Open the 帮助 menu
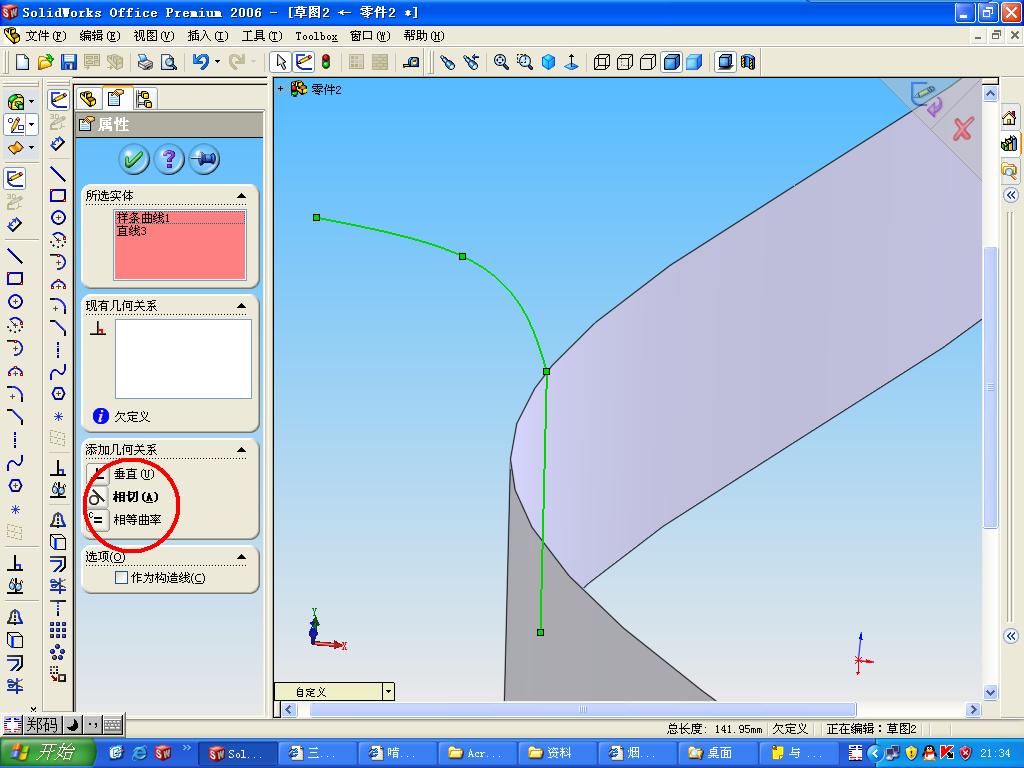The image size is (1024, 768). (424, 36)
